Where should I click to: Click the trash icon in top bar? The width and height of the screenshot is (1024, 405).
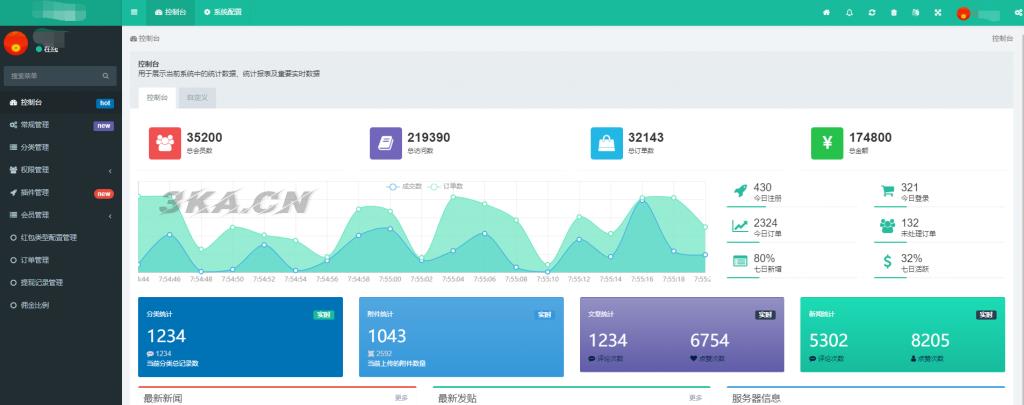pos(894,12)
